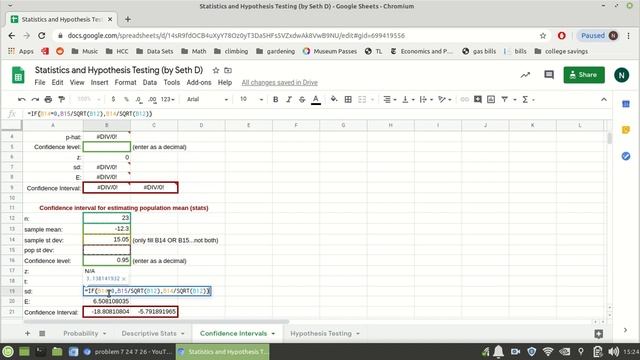The image size is (640, 360).
Task: Open text rotation dropdown
Action: [x=444, y=99]
